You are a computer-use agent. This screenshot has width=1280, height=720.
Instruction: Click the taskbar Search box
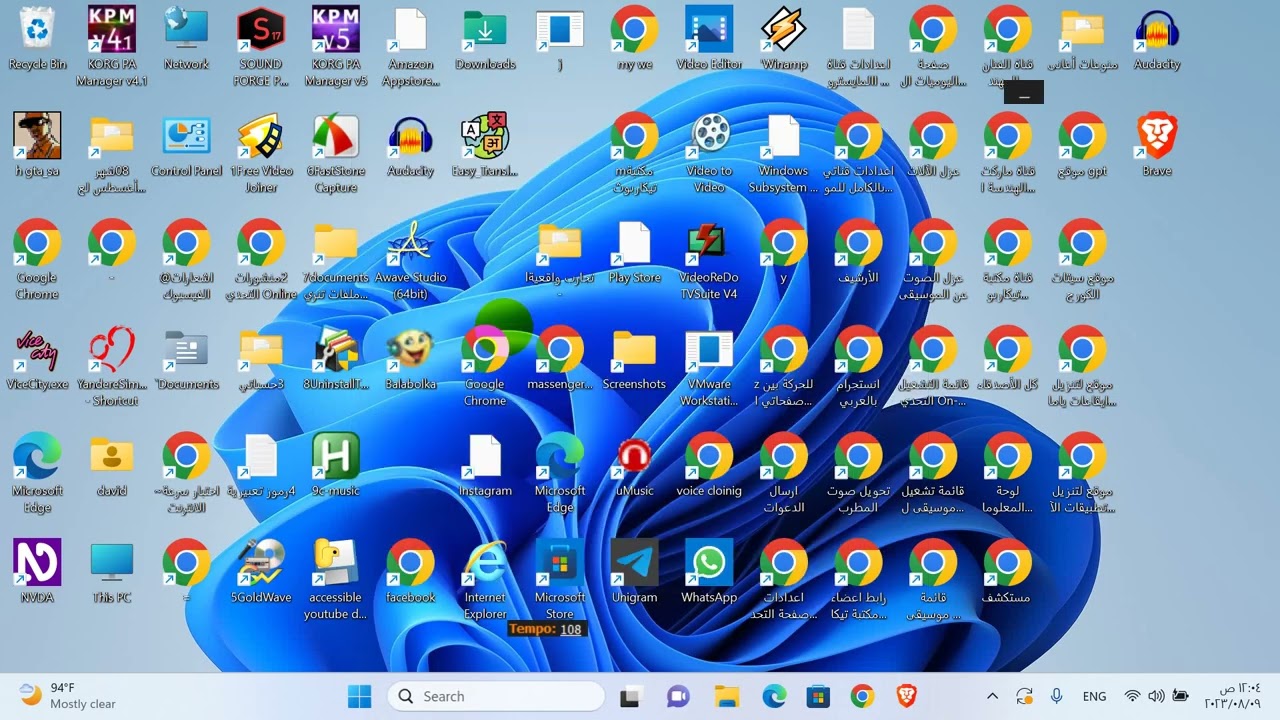click(496, 696)
